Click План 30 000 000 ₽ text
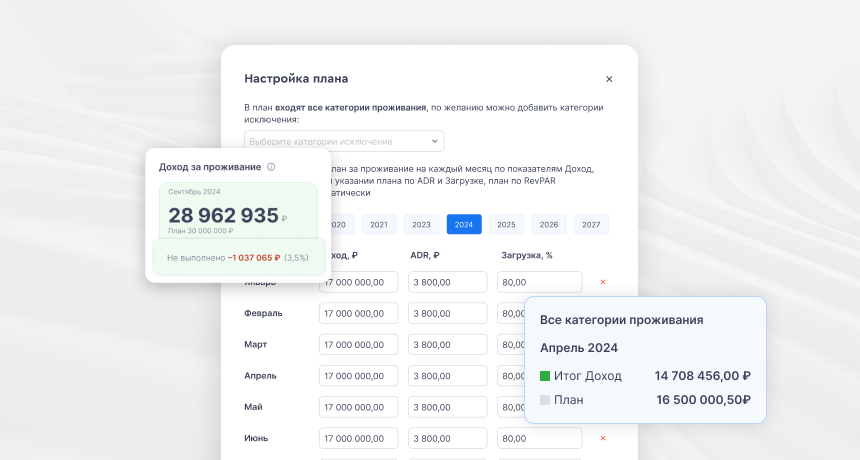Viewport: 860px width, 460px height. point(201,230)
